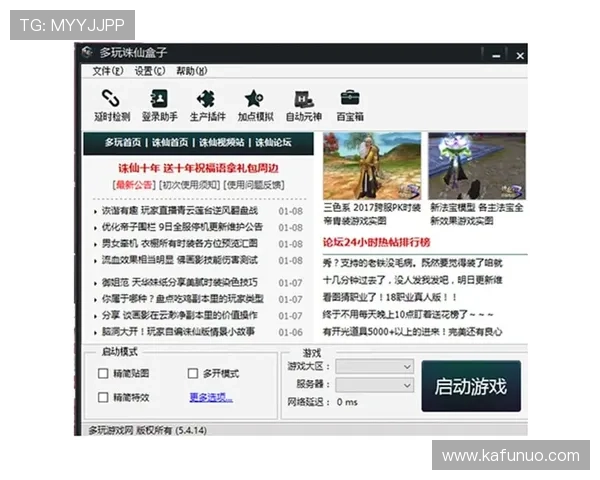Viewport: 600px width, 480px height.
Task: Open the 三色系 2017跨服PK时装 thumbnail
Action: click(372, 166)
